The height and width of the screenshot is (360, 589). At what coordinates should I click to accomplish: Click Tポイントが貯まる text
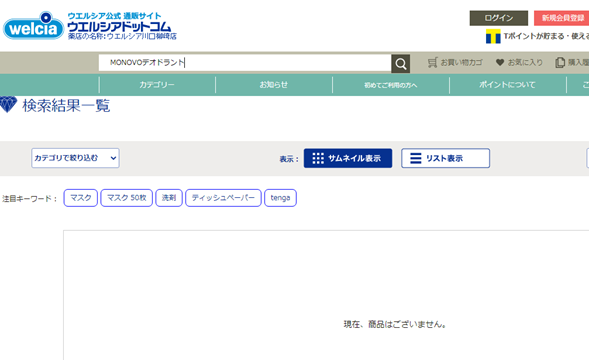tap(534, 36)
